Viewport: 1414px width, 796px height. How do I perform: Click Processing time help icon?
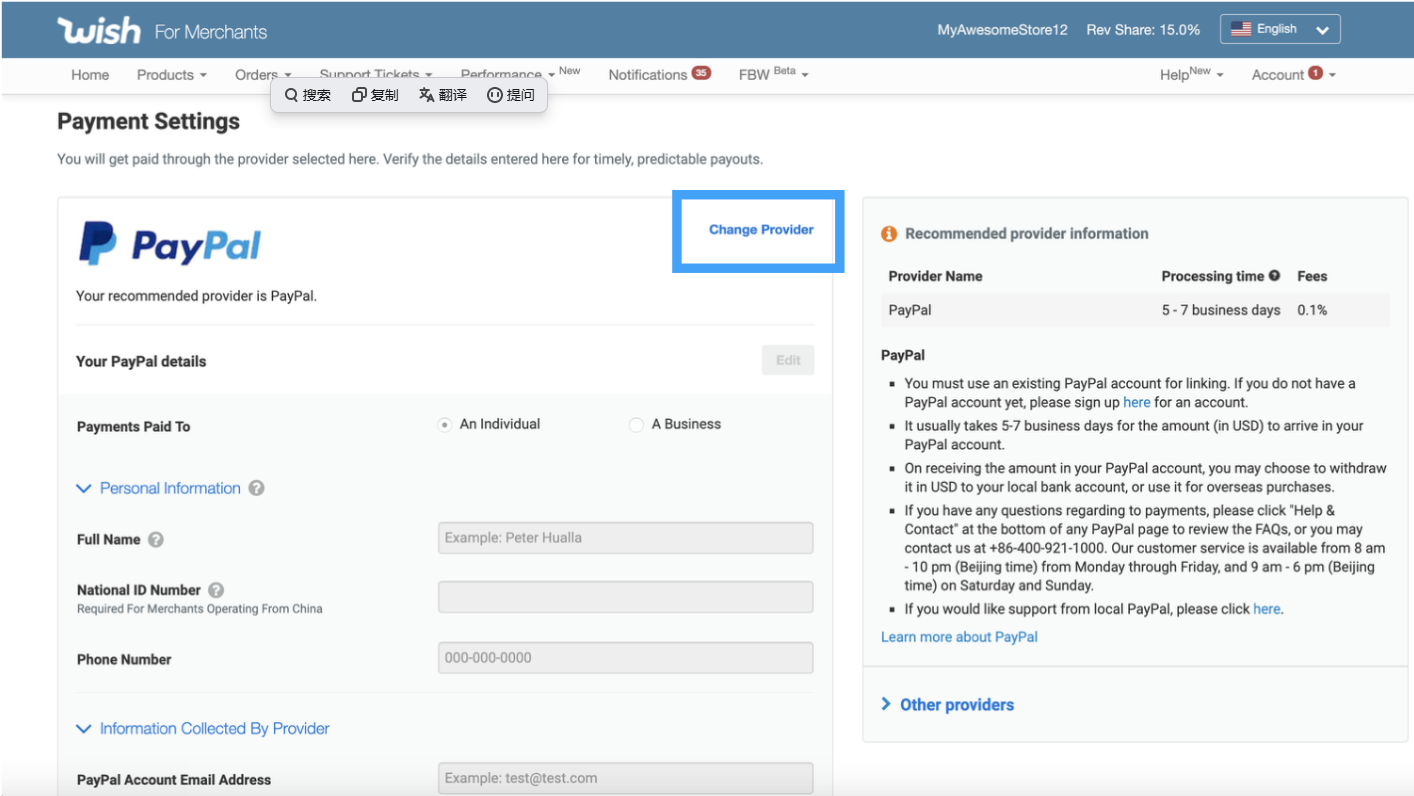click(1274, 276)
